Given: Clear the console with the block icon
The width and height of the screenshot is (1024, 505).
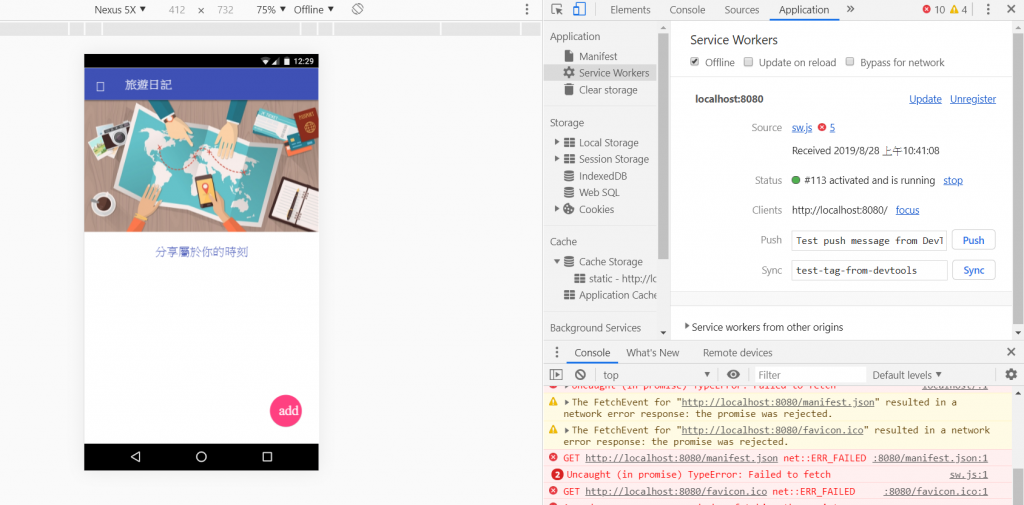Looking at the screenshot, I should 580,374.
